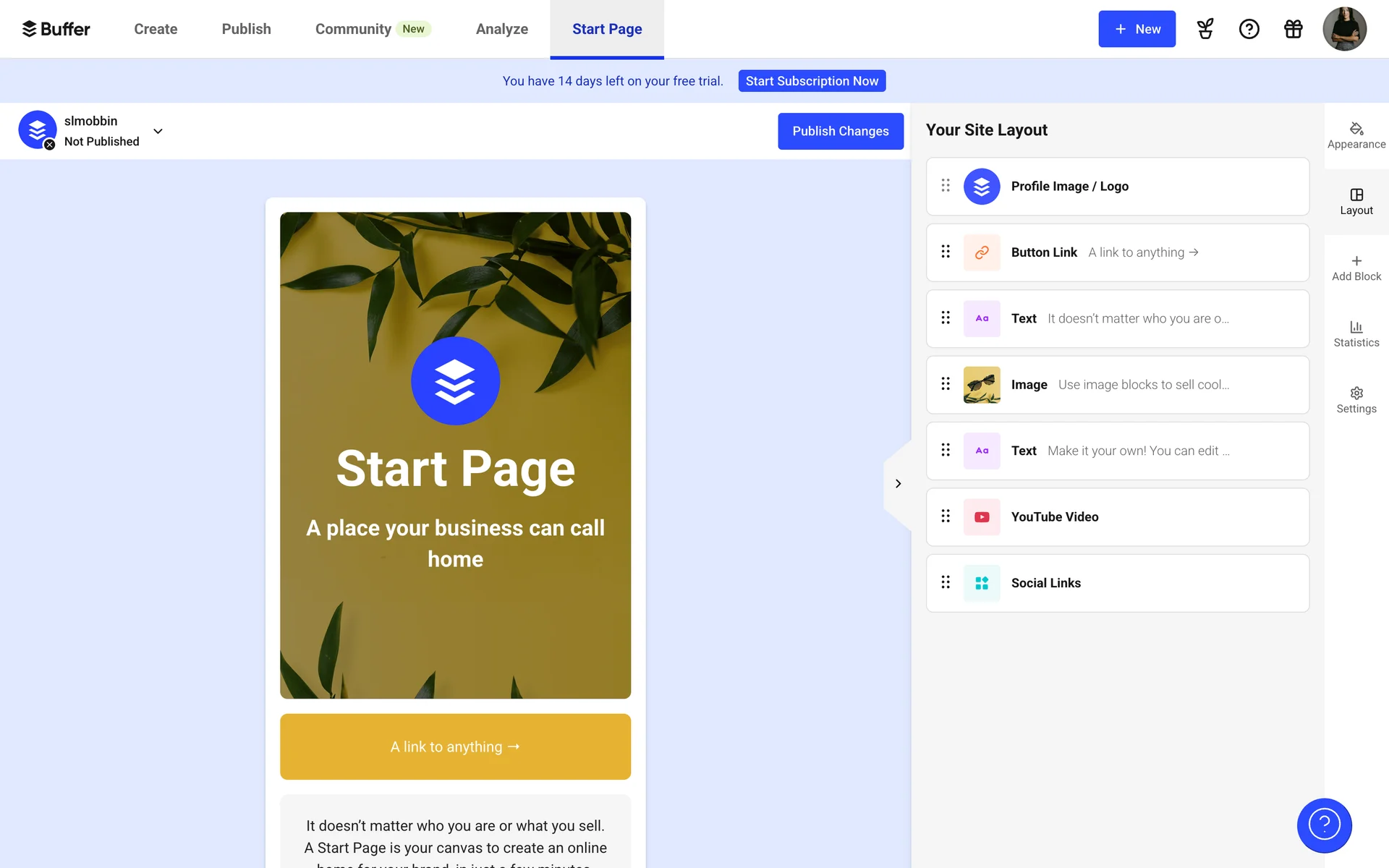Open the Add Block panel
Image resolution: width=1389 pixels, height=868 pixels.
(x=1356, y=268)
